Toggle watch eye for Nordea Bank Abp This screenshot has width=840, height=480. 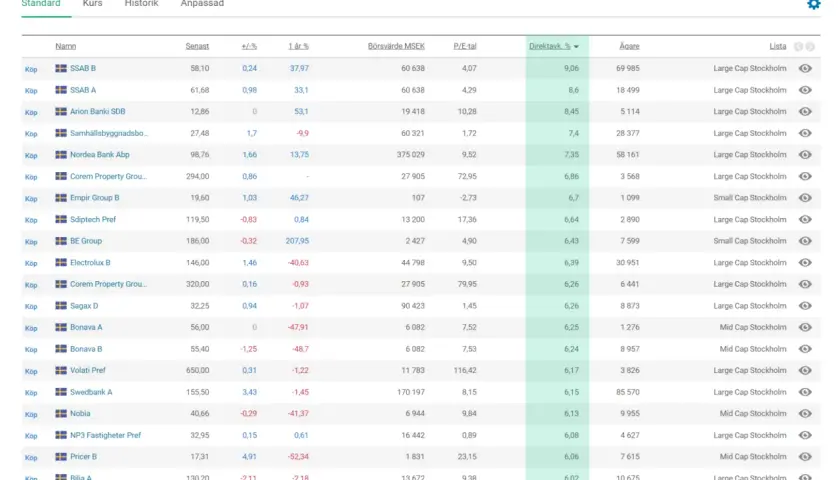805,154
